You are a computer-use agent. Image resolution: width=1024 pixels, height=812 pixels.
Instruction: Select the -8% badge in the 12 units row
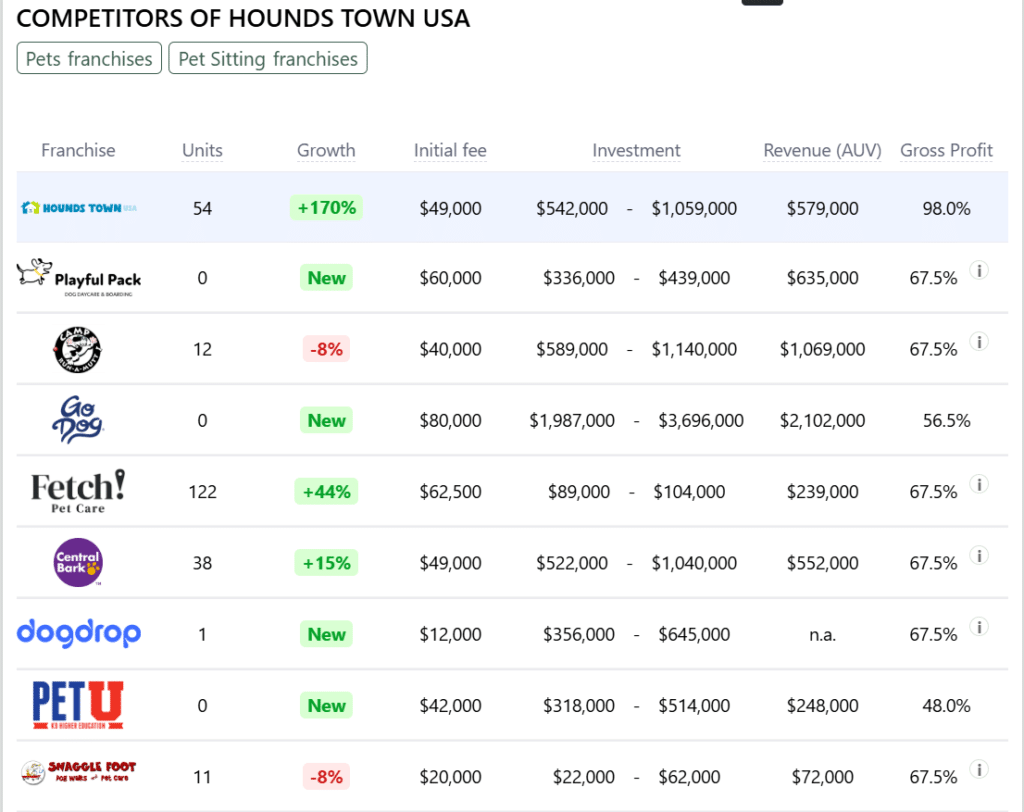pos(326,349)
